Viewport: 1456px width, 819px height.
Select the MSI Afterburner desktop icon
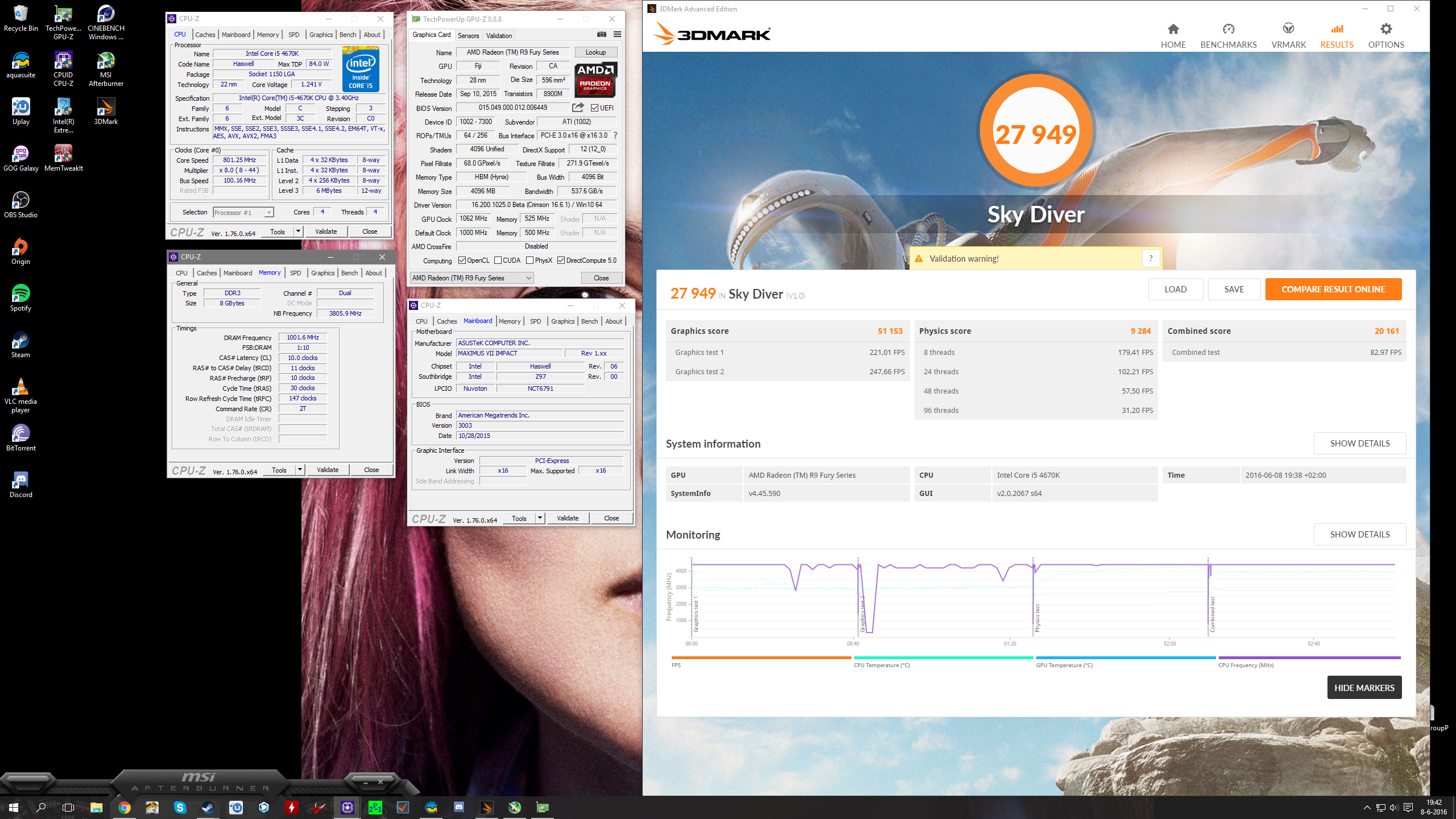coord(106,69)
